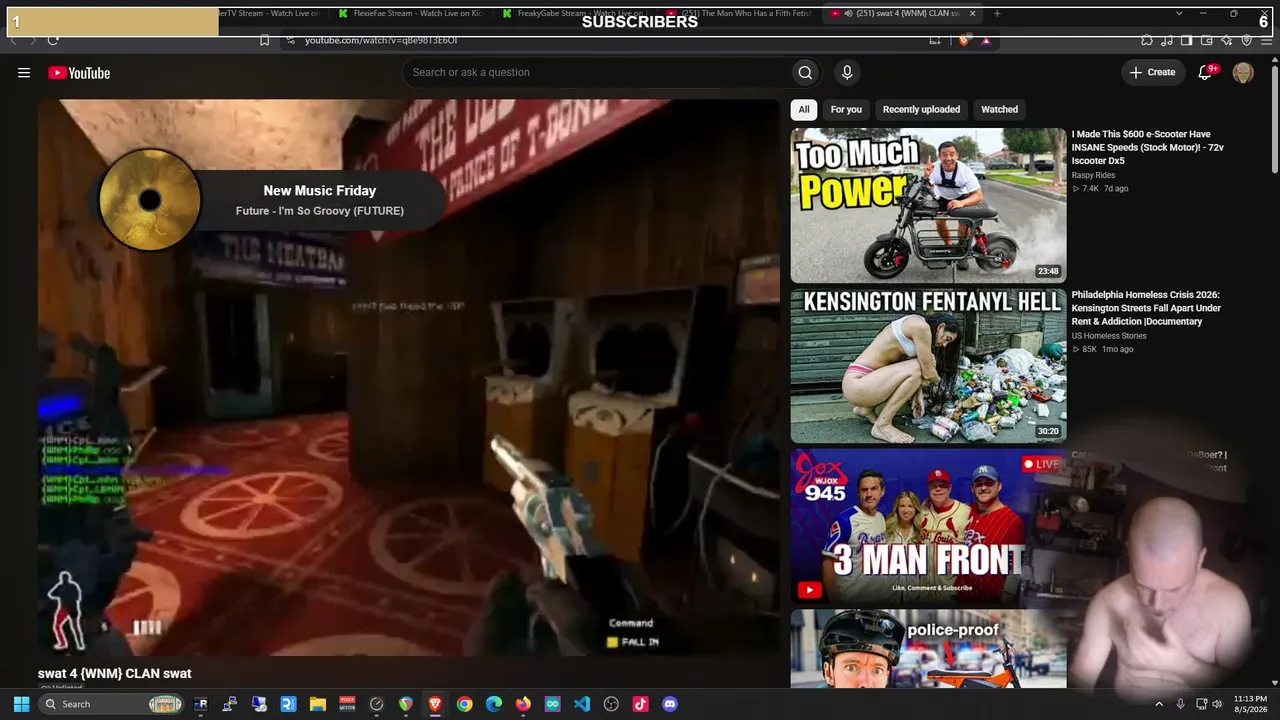This screenshot has width=1280, height=720.
Task: Visit the Raspy Rides channel
Action: (x=1093, y=175)
